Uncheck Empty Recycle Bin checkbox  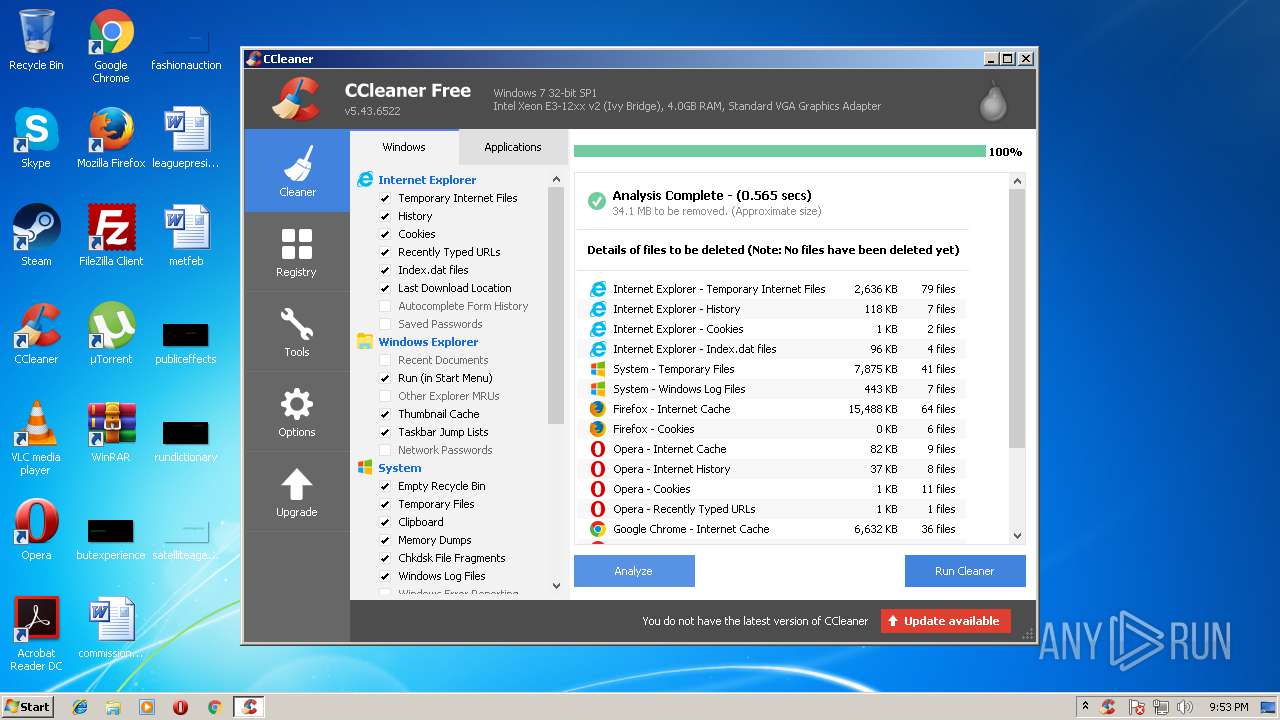tap(385, 486)
